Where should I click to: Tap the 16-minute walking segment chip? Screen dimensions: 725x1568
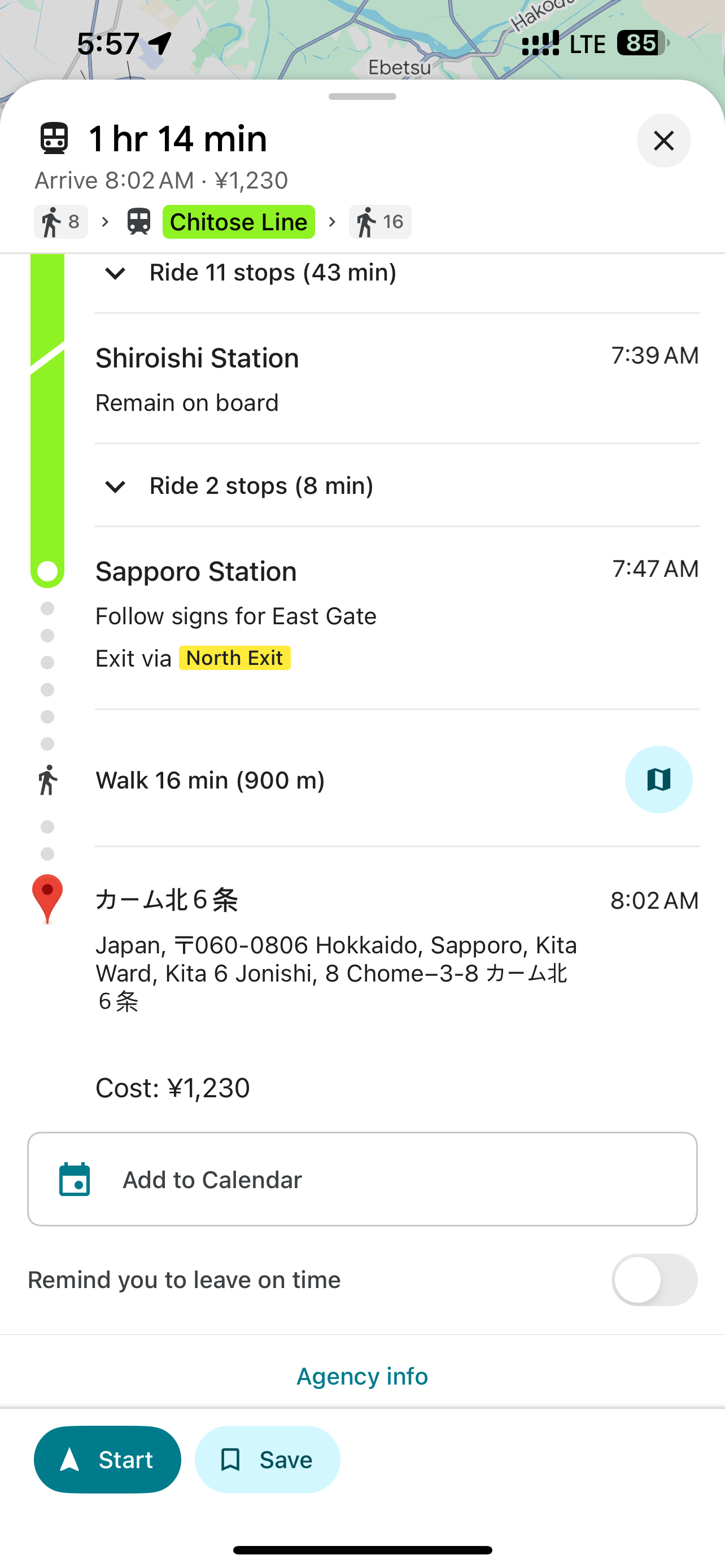380,222
